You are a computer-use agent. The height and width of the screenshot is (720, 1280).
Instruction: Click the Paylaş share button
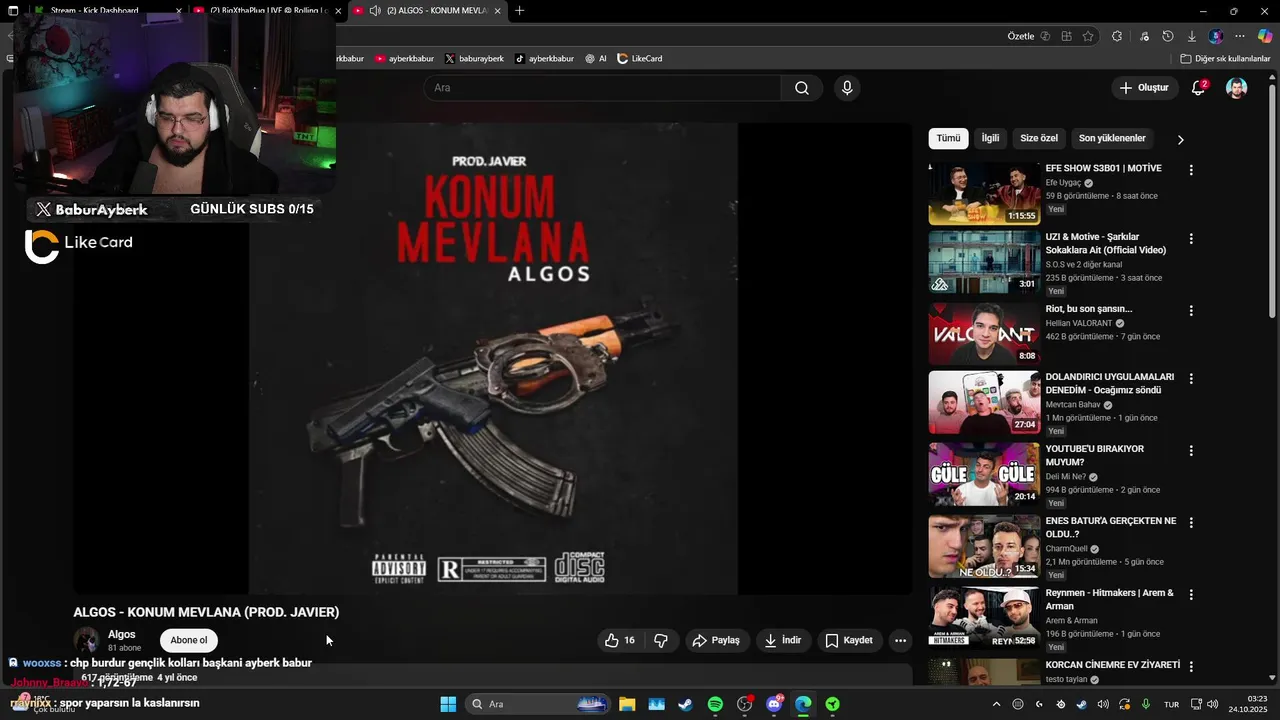[x=716, y=640]
